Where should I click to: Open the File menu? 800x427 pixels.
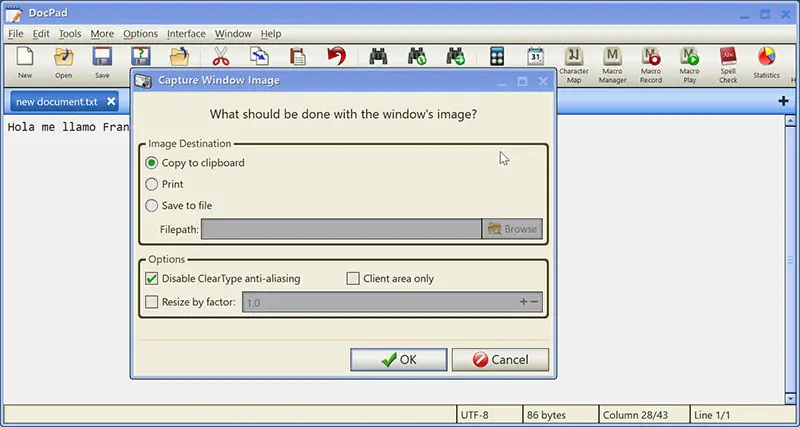tap(16, 34)
